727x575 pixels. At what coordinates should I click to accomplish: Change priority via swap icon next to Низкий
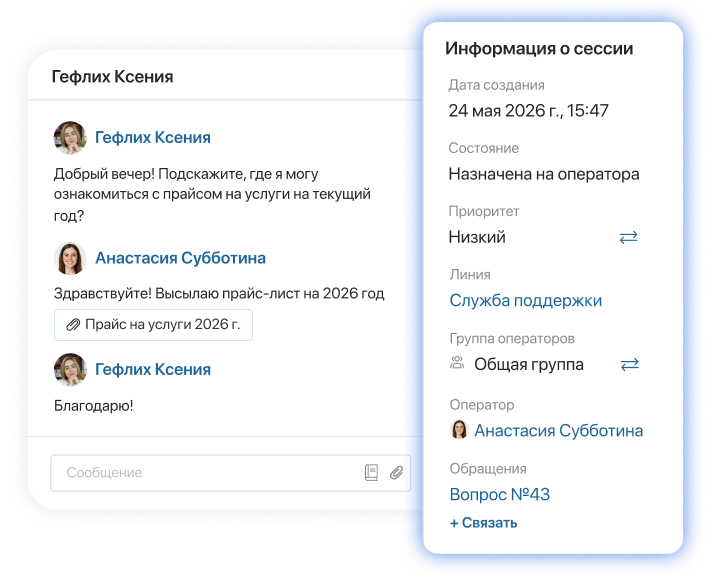(629, 237)
